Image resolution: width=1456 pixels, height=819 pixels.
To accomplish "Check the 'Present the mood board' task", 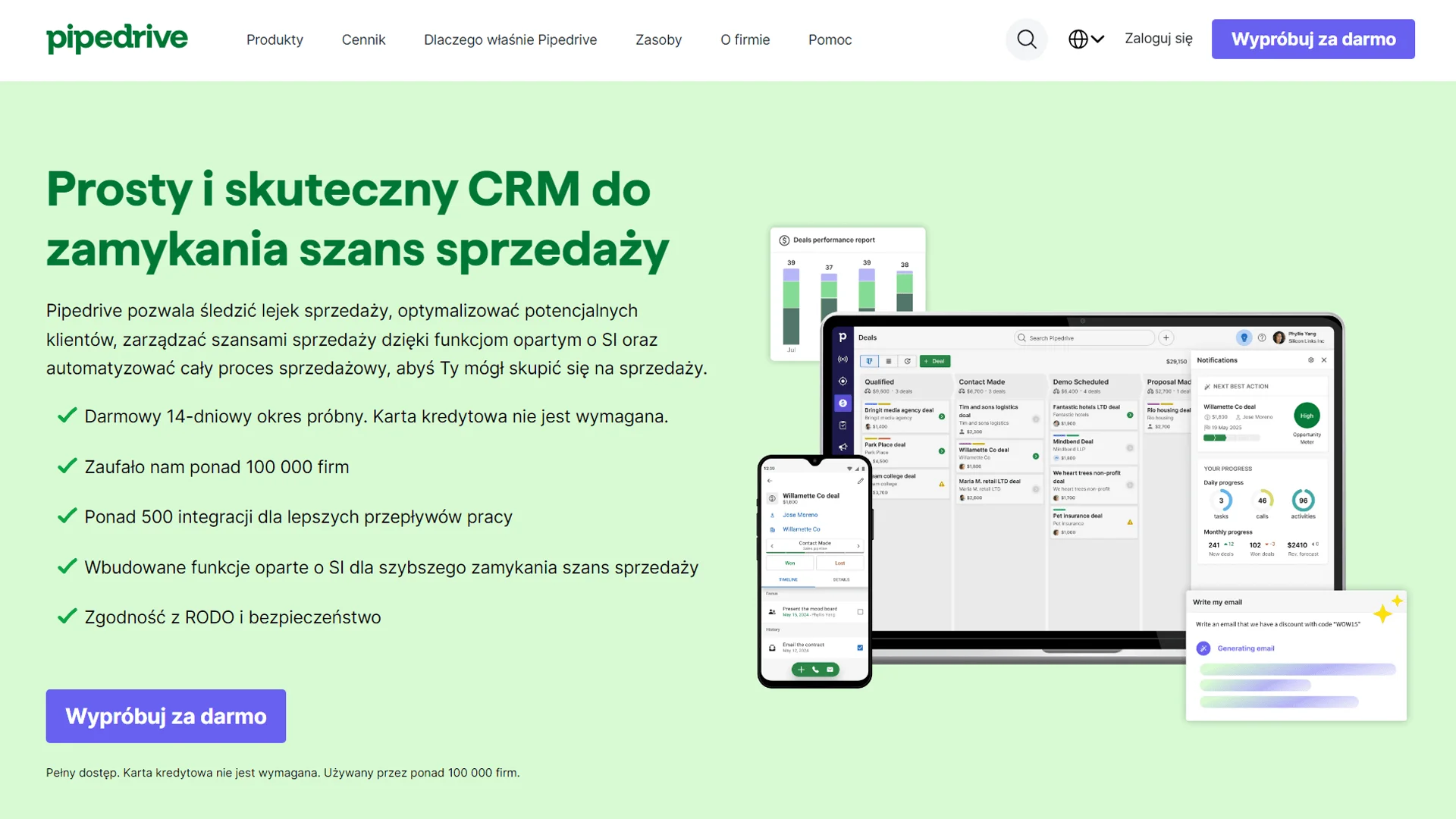I will tap(860, 612).
